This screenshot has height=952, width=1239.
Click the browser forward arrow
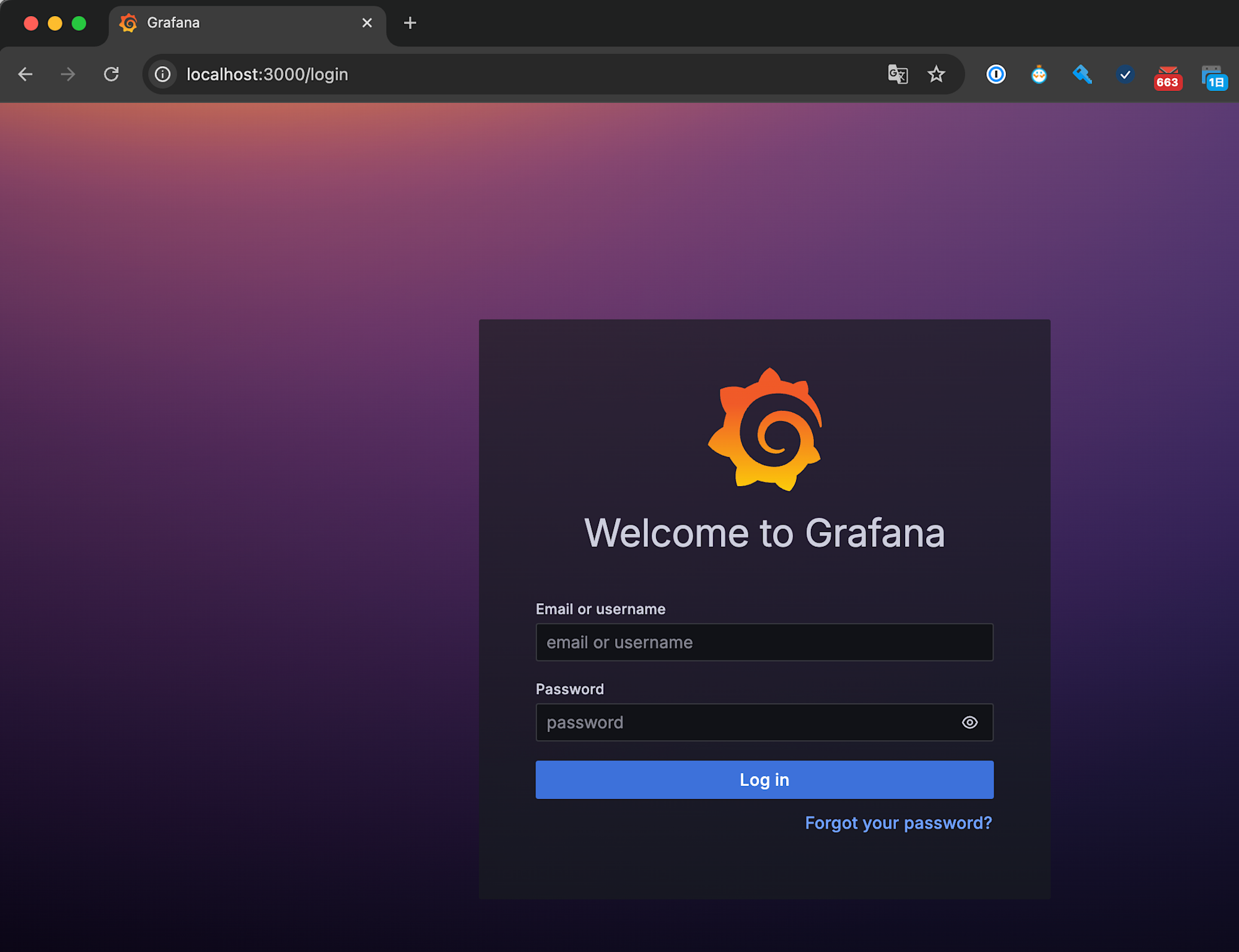68,74
